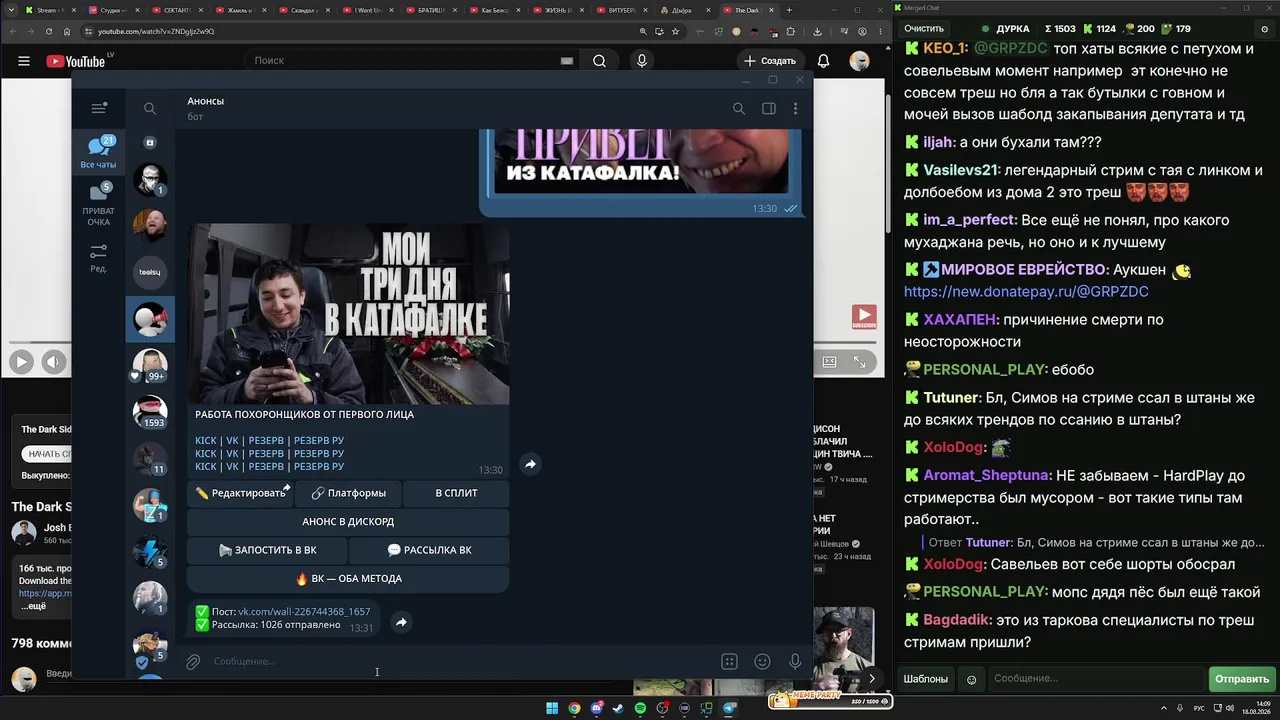This screenshot has height=720, width=1280.
Task: Search within the Анонсы chat
Action: 739,108
